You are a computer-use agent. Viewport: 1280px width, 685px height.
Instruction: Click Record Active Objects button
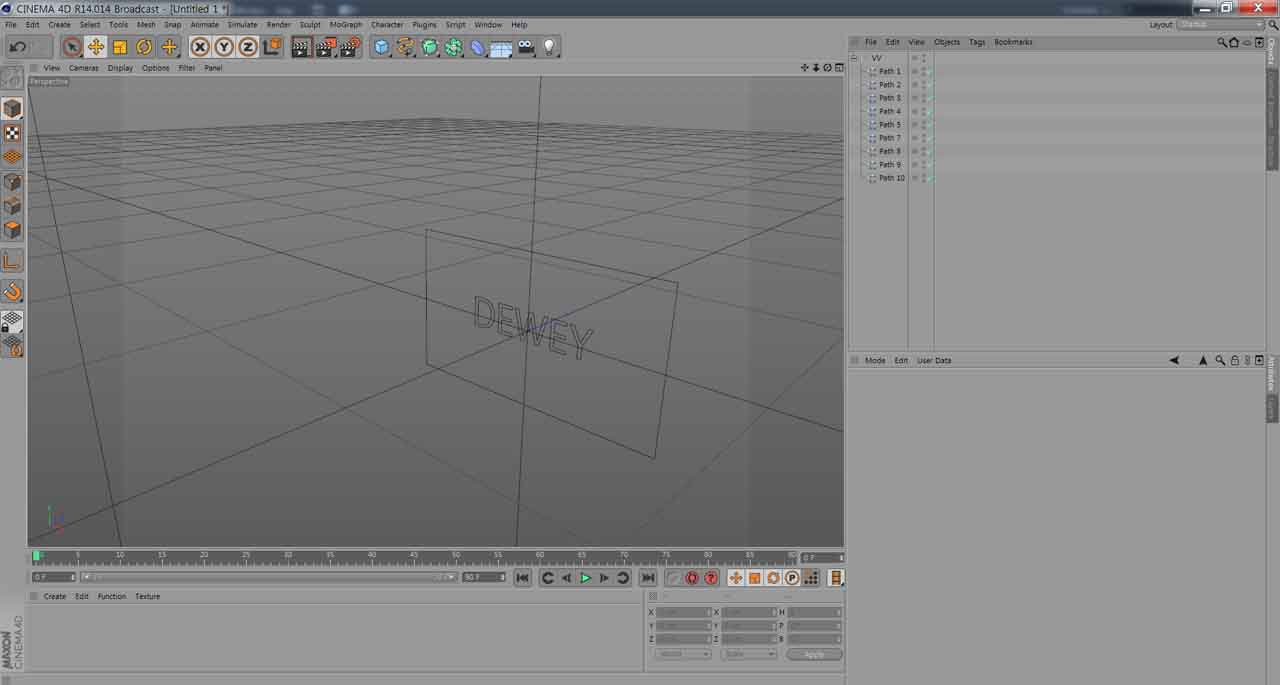[x=673, y=578]
